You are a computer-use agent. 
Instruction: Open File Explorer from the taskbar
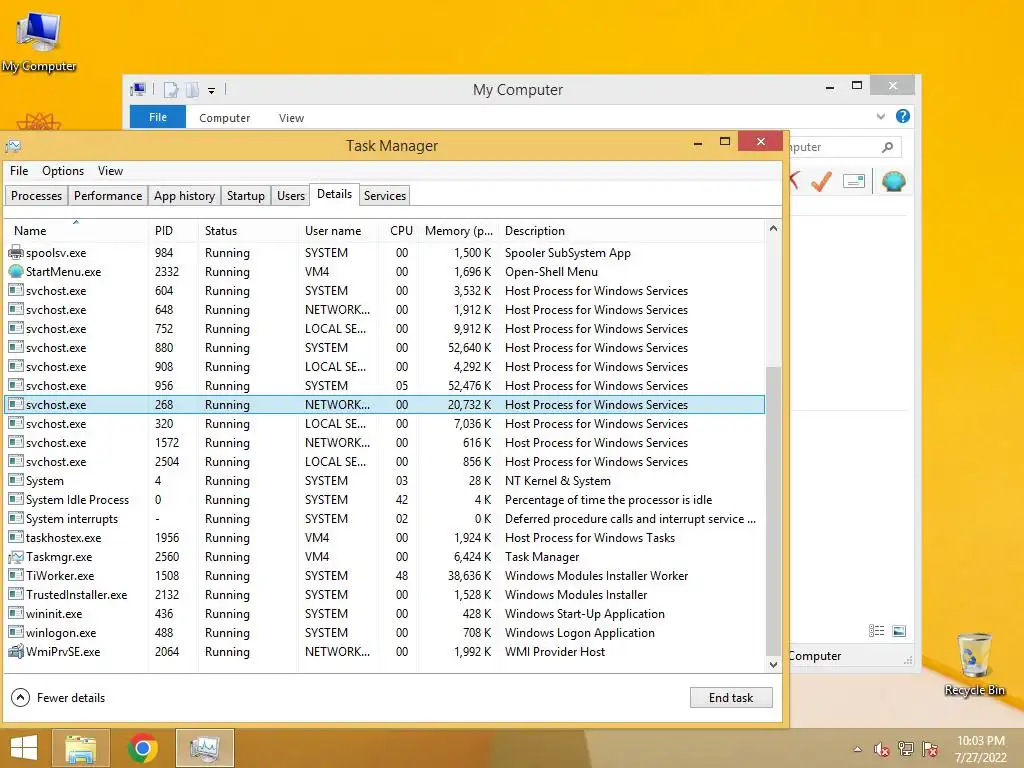[81, 748]
